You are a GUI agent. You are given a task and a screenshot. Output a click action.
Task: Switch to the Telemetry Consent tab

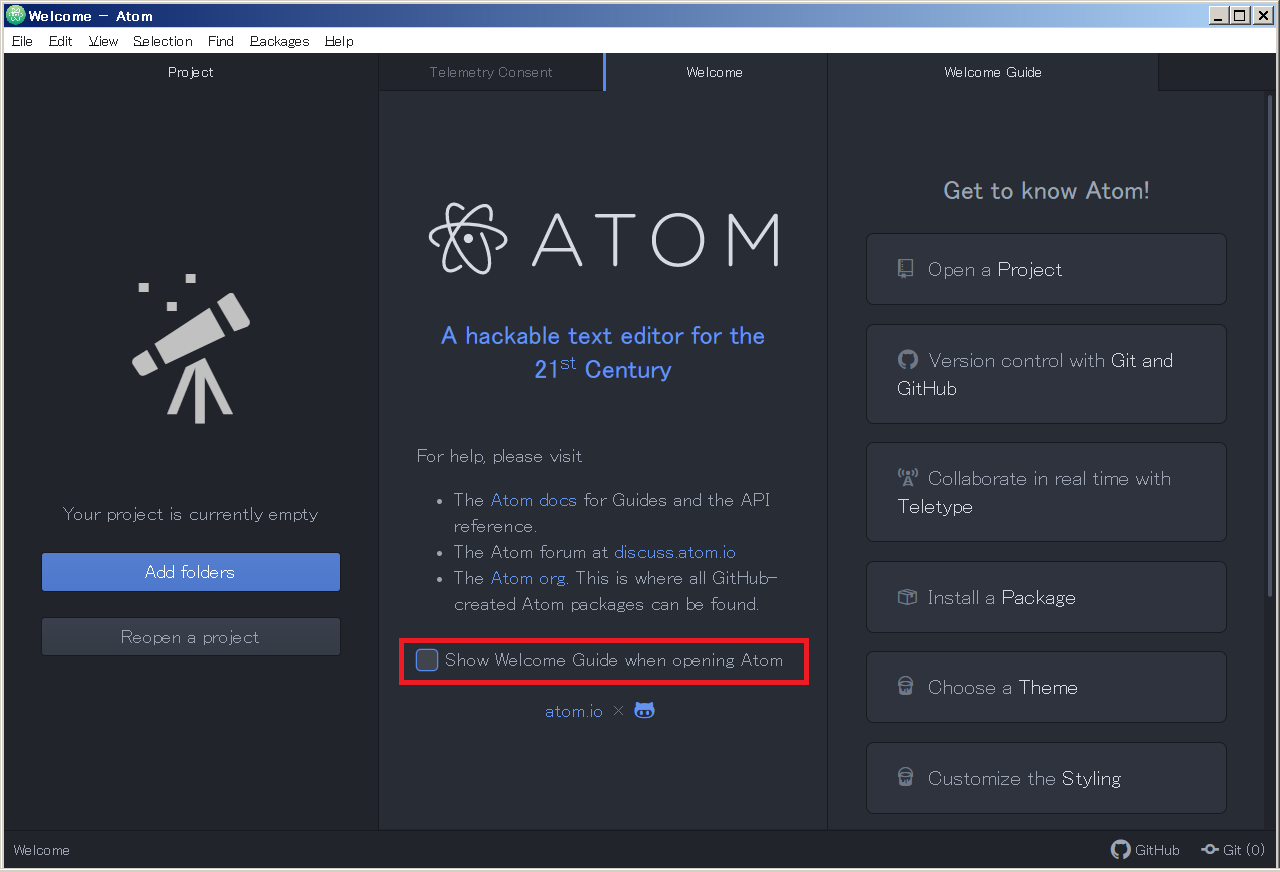pyautogui.click(x=490, y=72)
